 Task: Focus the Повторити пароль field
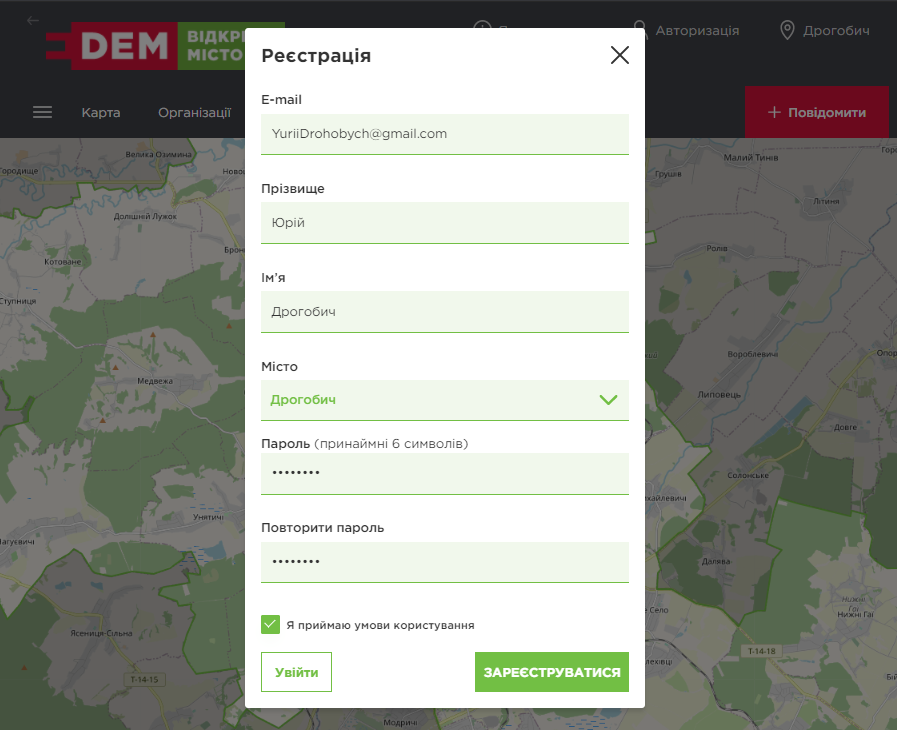pos(444,562)
